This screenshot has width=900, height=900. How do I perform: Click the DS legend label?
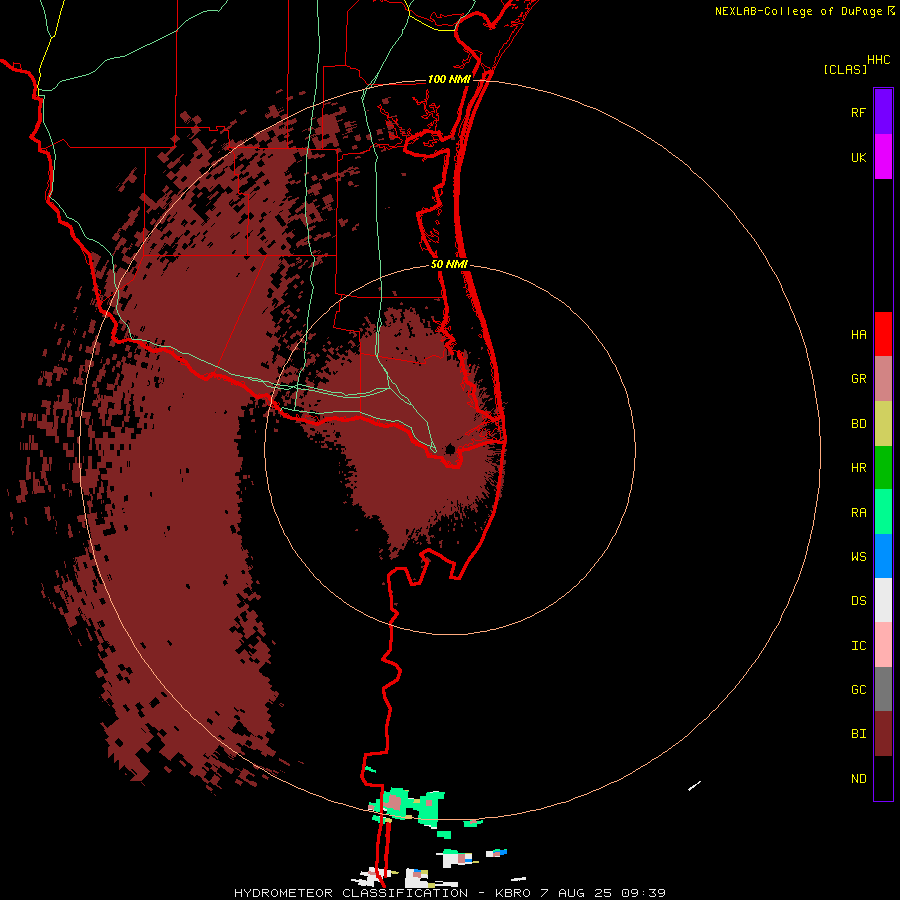858,601
